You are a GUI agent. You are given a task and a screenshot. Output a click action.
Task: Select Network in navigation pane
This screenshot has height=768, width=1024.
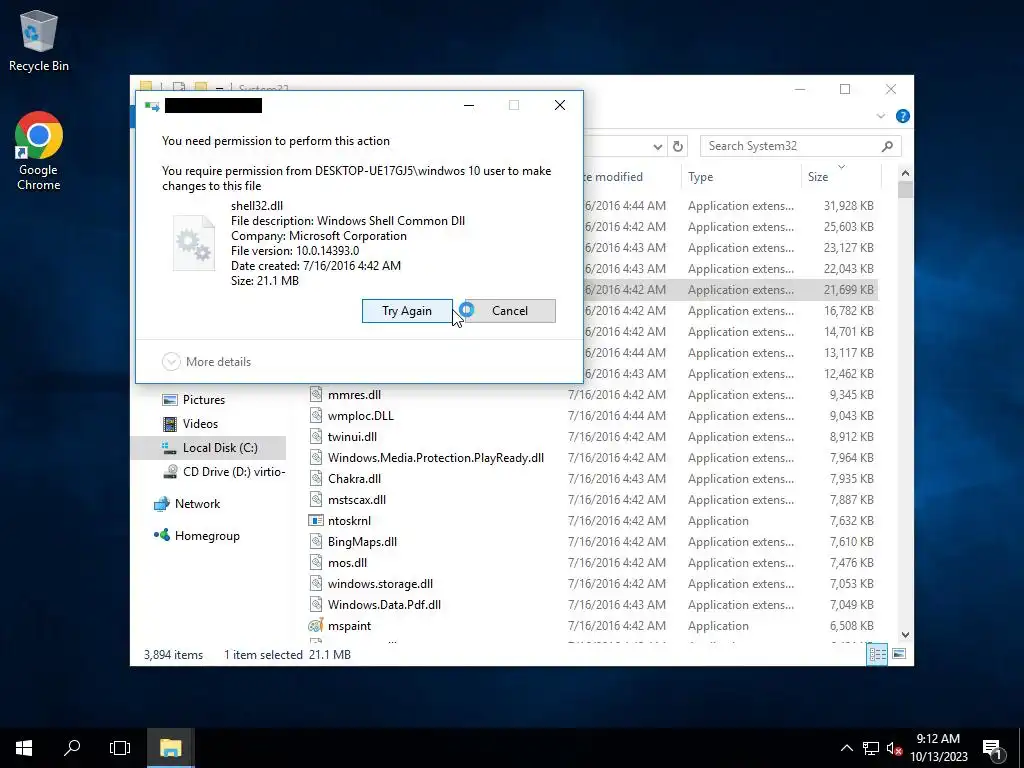click(x=197, y=504)
